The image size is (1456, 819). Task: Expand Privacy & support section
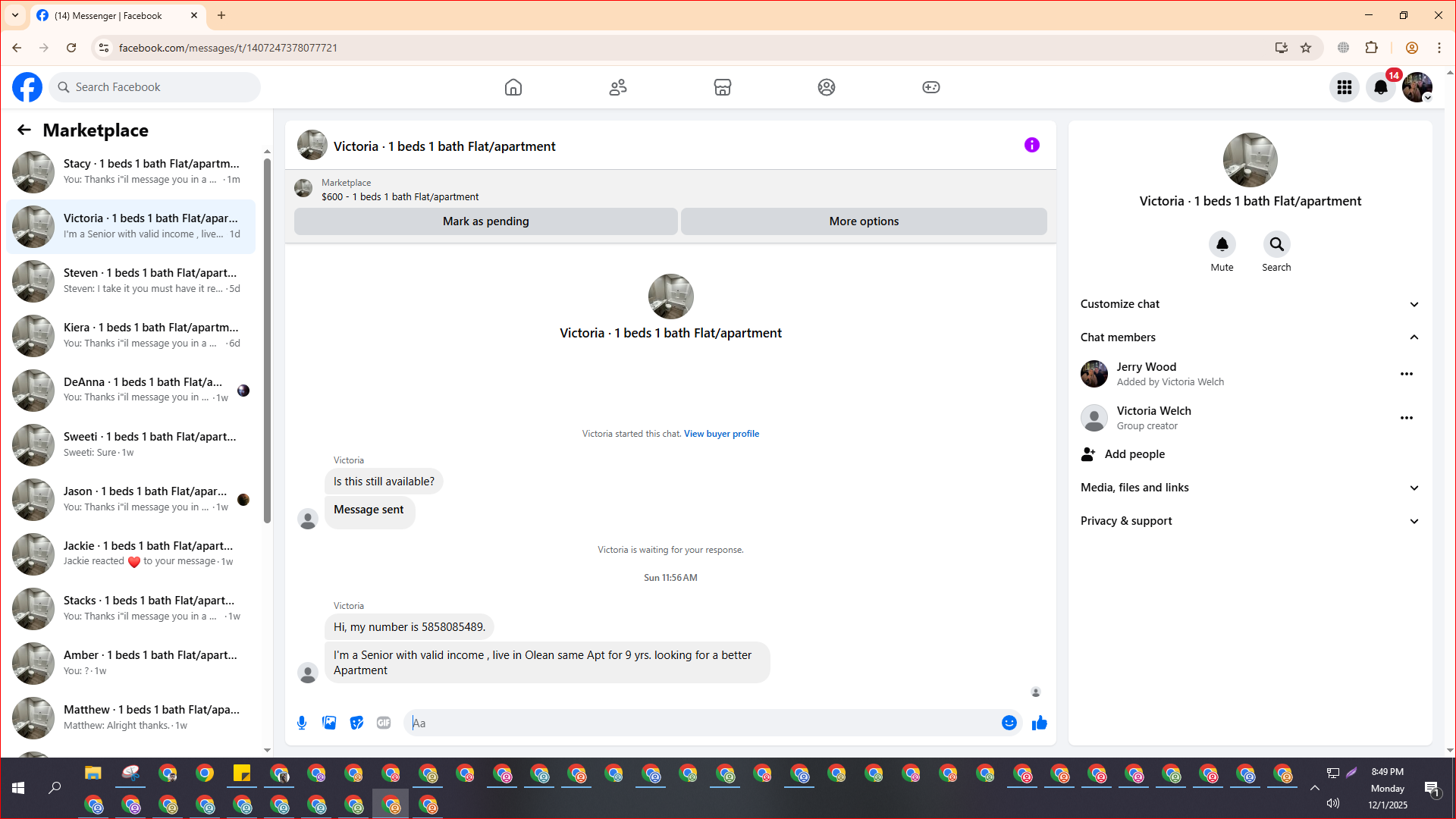1250,521
